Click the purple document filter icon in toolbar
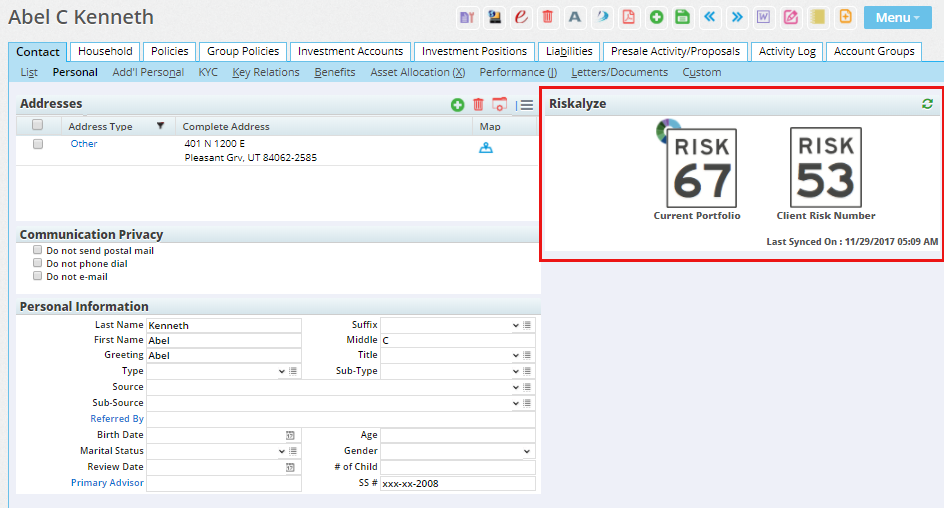The height and width of the screenshot is (508, 944). (x=467, y=17)
